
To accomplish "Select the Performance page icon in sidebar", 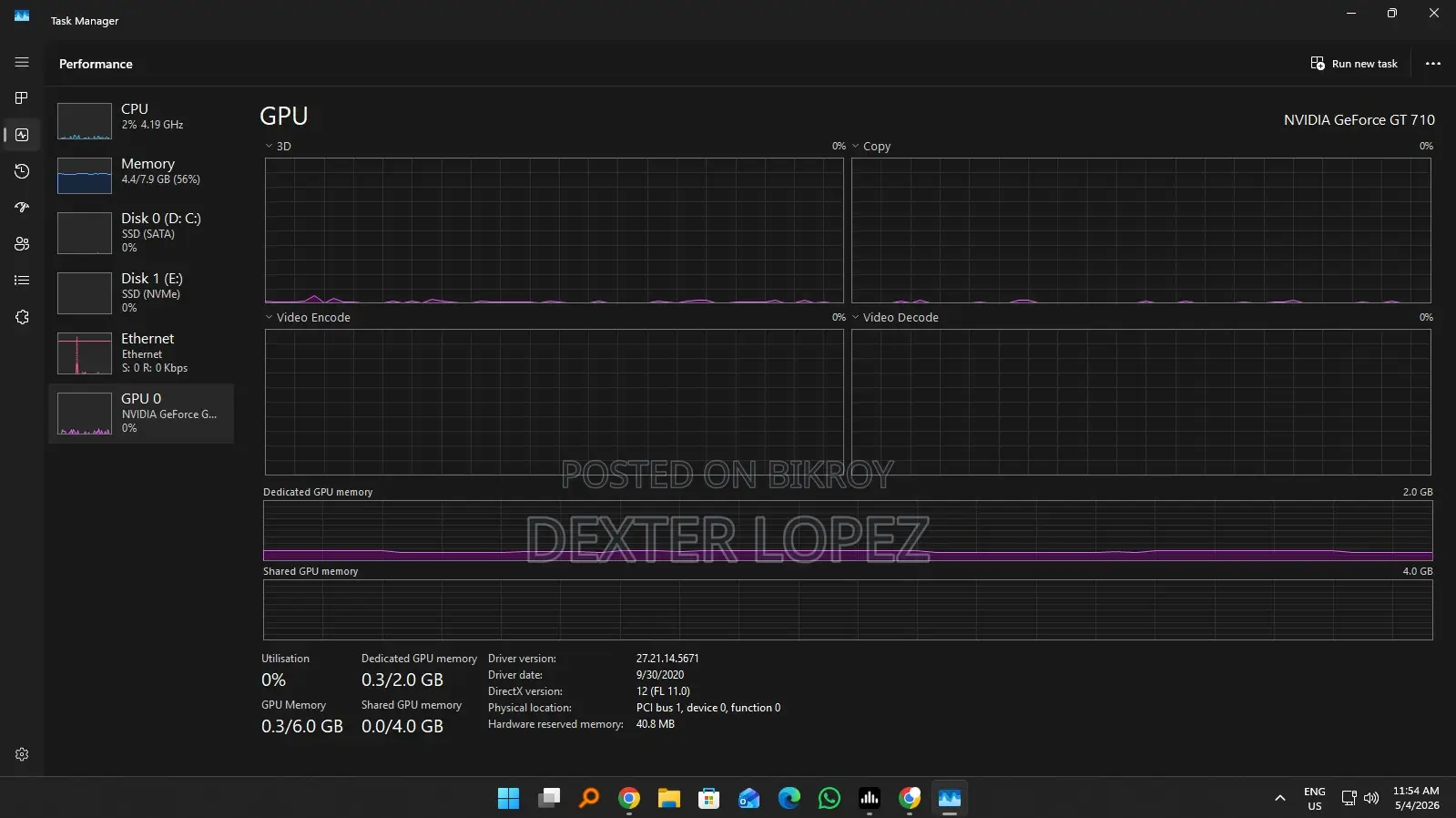I will point(22,135).
